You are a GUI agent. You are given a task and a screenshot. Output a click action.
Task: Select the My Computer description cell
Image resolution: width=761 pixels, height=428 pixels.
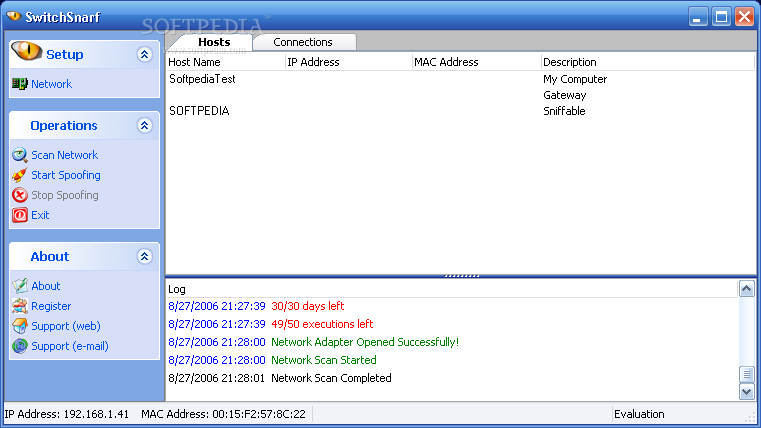[575, 79]
